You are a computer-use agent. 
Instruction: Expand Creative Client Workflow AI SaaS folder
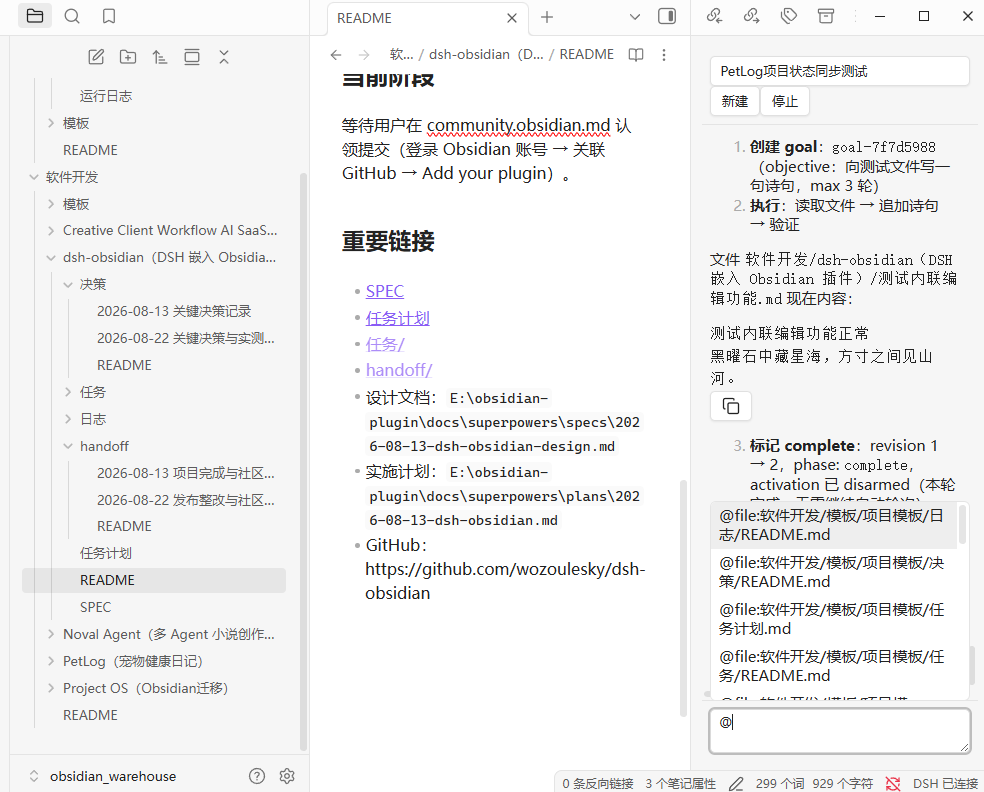[51, 231]
